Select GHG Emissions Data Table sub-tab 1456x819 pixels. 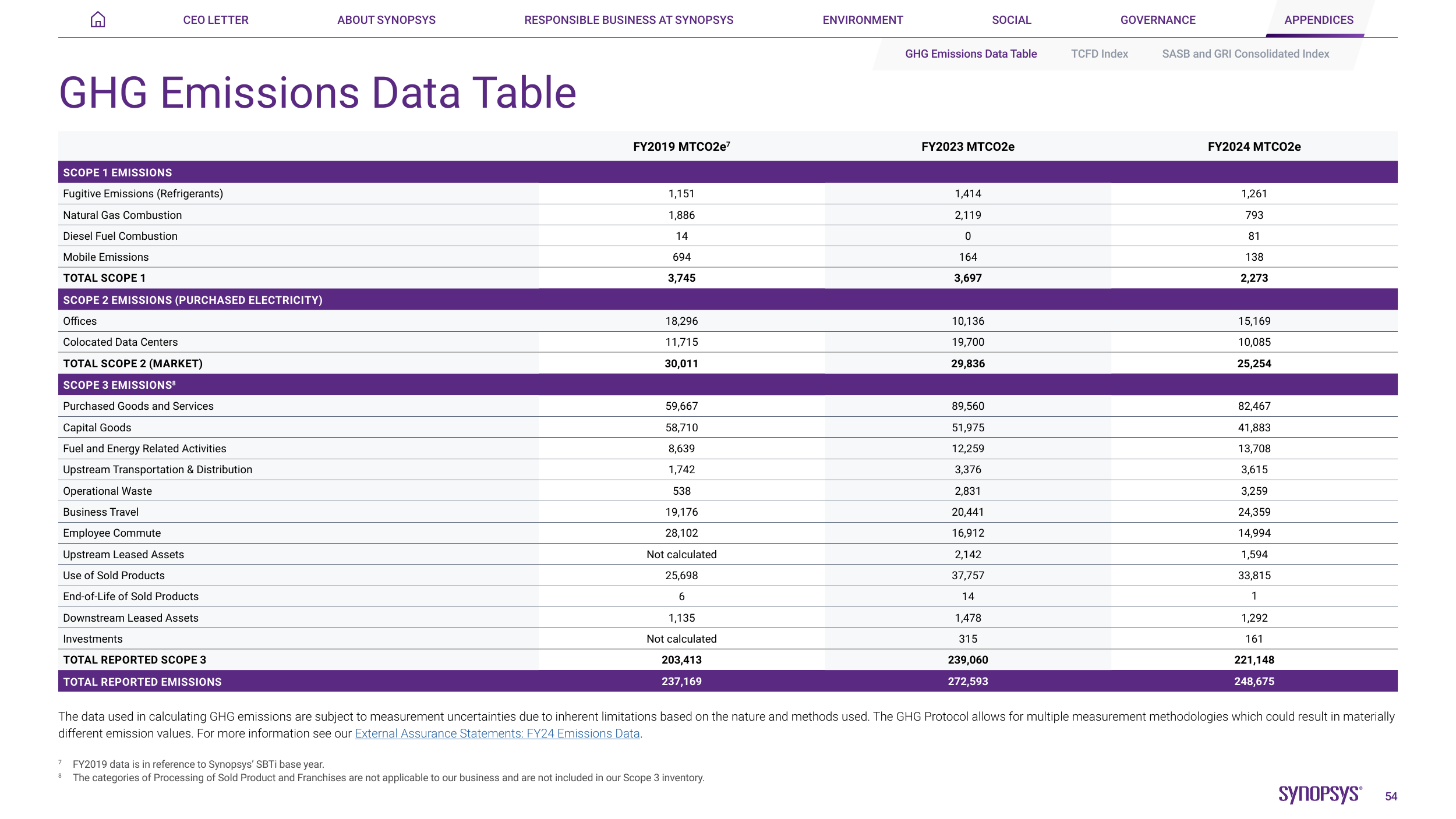point(971,54)
